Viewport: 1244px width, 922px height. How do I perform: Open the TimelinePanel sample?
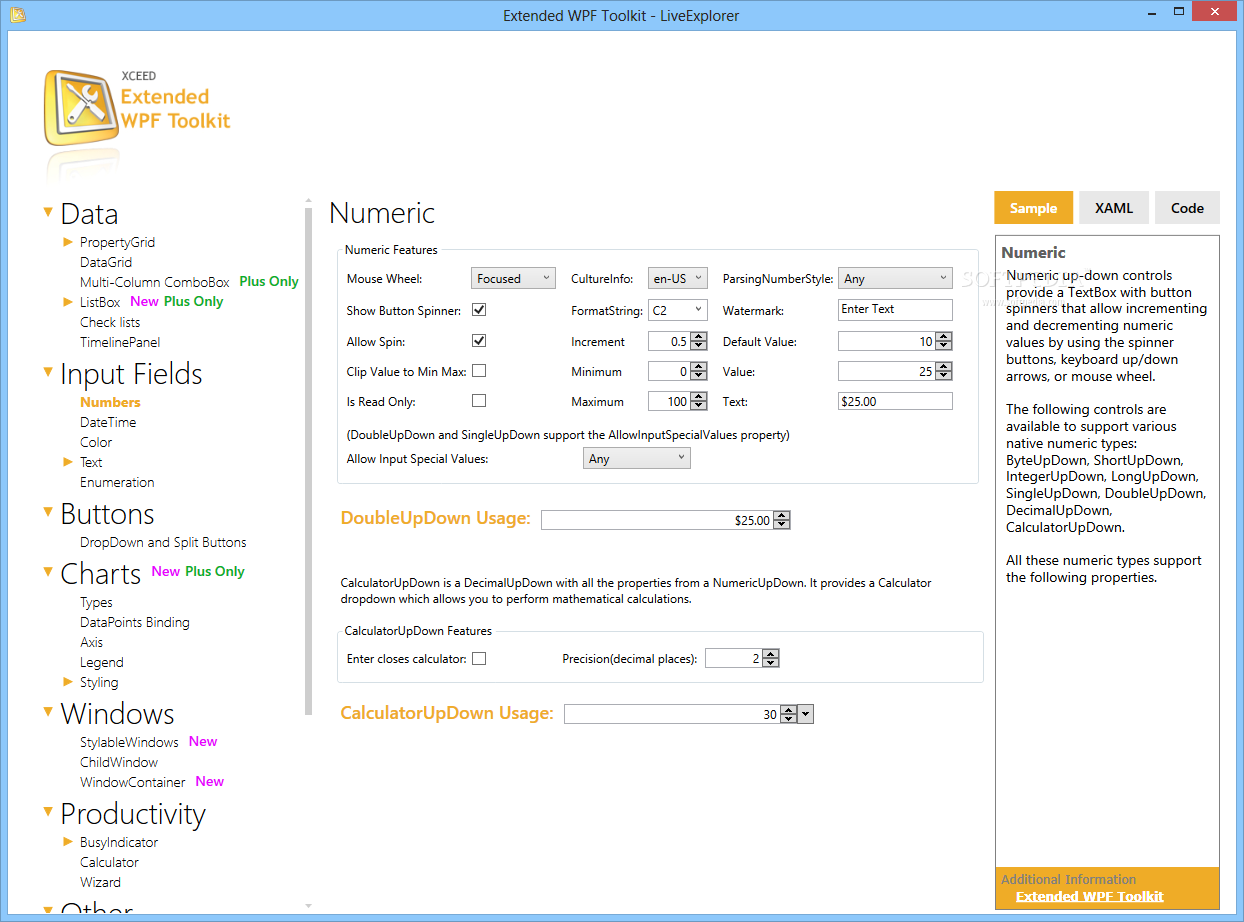pyautogui.click(x=120, y=342)
